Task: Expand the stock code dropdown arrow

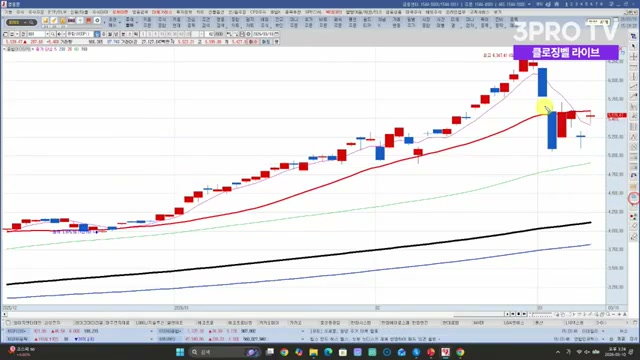Action: (x=47, y=34)
